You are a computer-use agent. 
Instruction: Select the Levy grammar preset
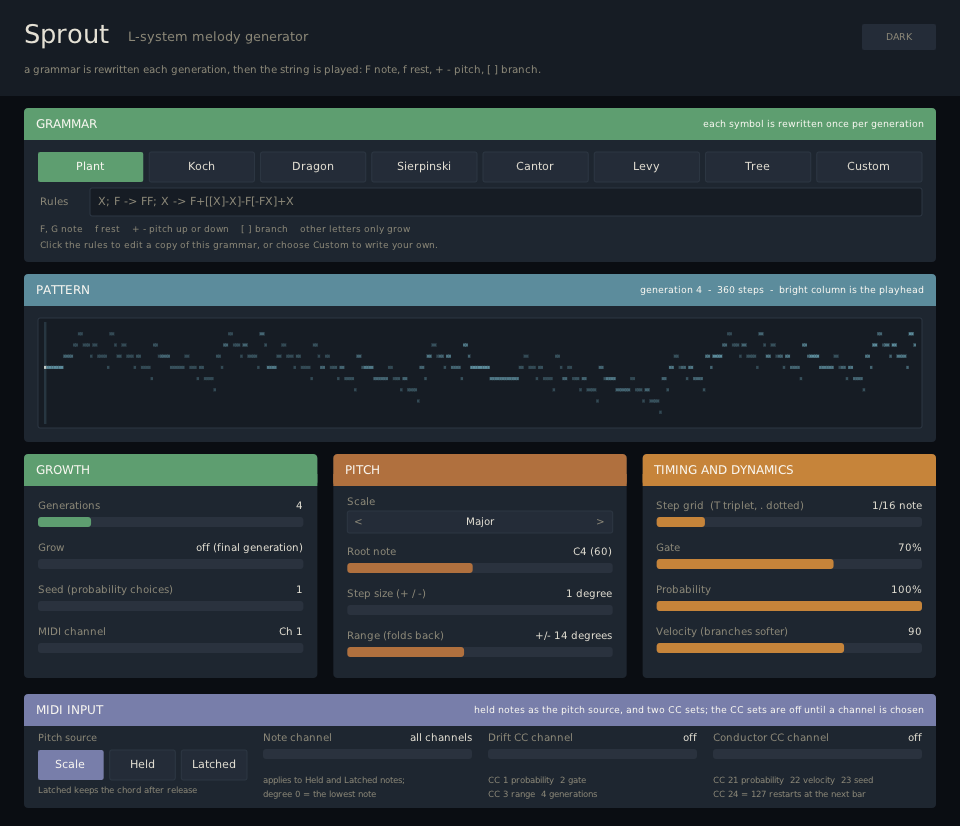click(x=646, y=167)
